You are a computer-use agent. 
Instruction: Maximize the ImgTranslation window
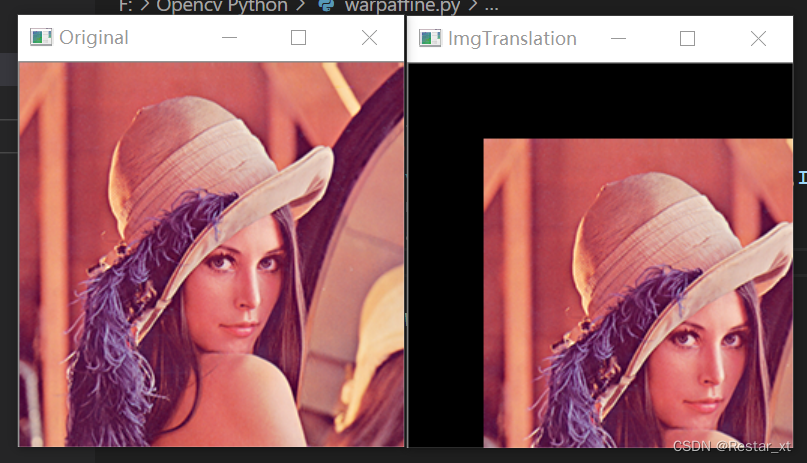(688, 39)
